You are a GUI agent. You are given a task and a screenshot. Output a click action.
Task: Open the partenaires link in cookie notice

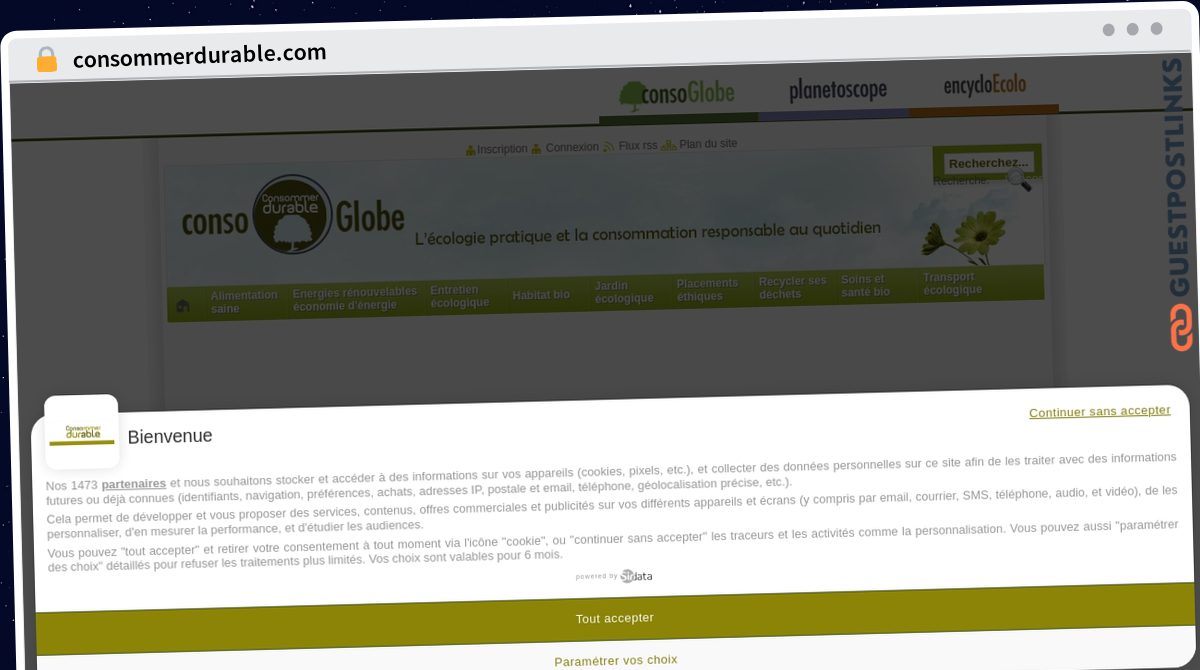pyautogui.click(x=134, y=484)
